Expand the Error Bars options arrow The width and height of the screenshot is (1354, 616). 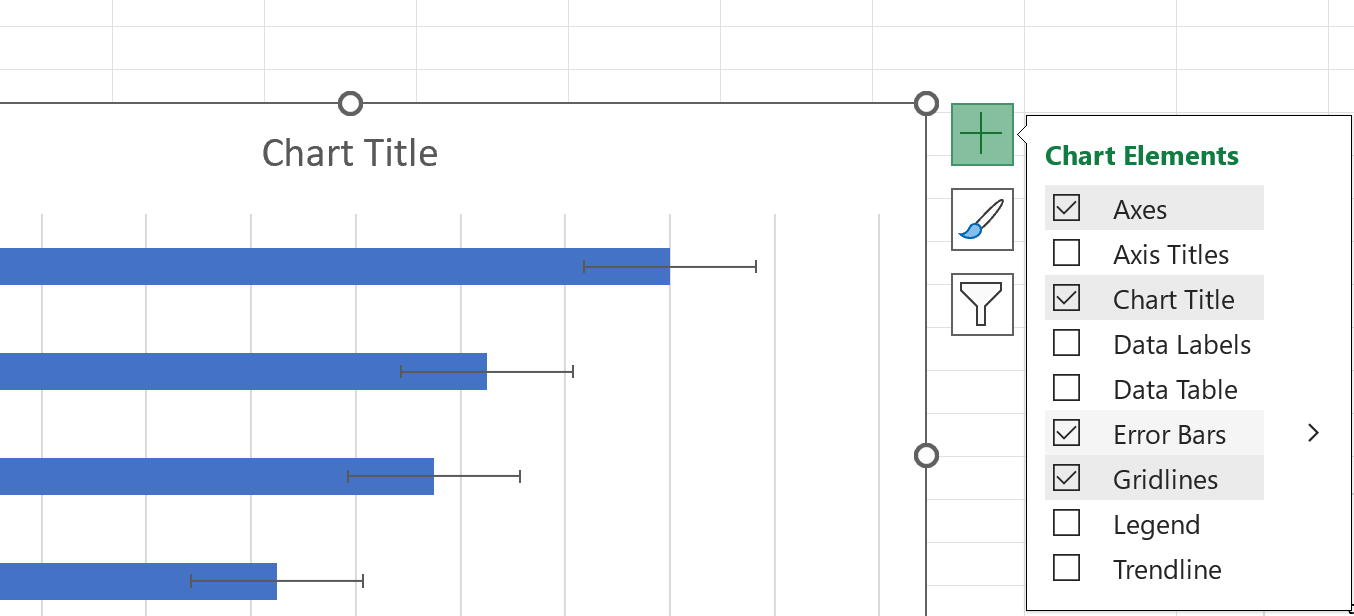tap(1313, 432)
